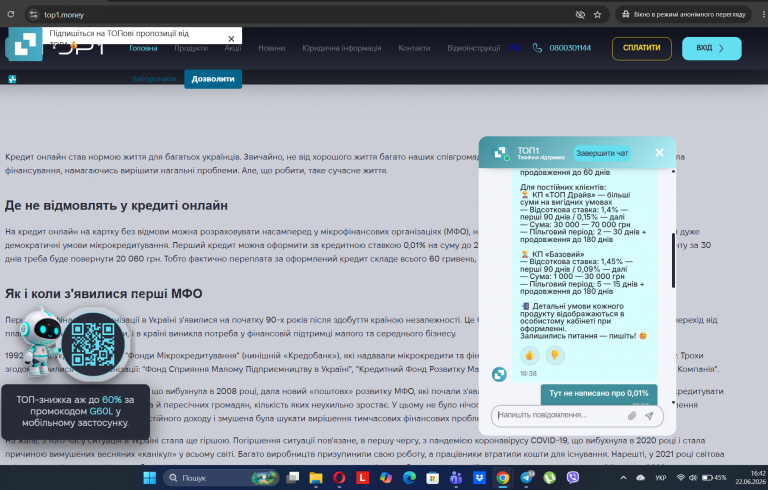
Task: Click the Пошук taskbar search box
Action: [221, 478]
